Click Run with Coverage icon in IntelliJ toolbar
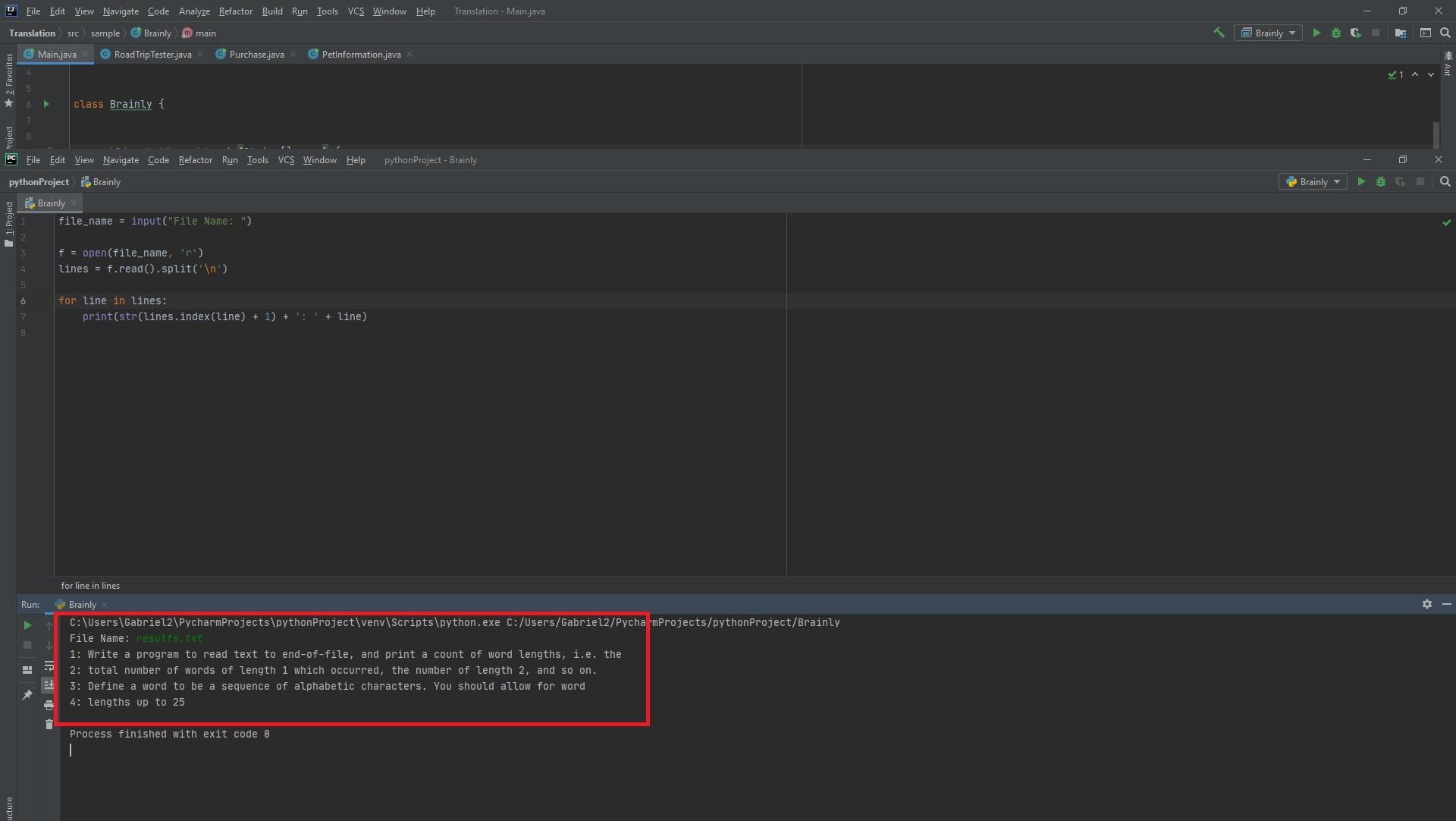The height and width of the screenshot is (821, 1456). pyautogui.click(x=1355, y=33)
